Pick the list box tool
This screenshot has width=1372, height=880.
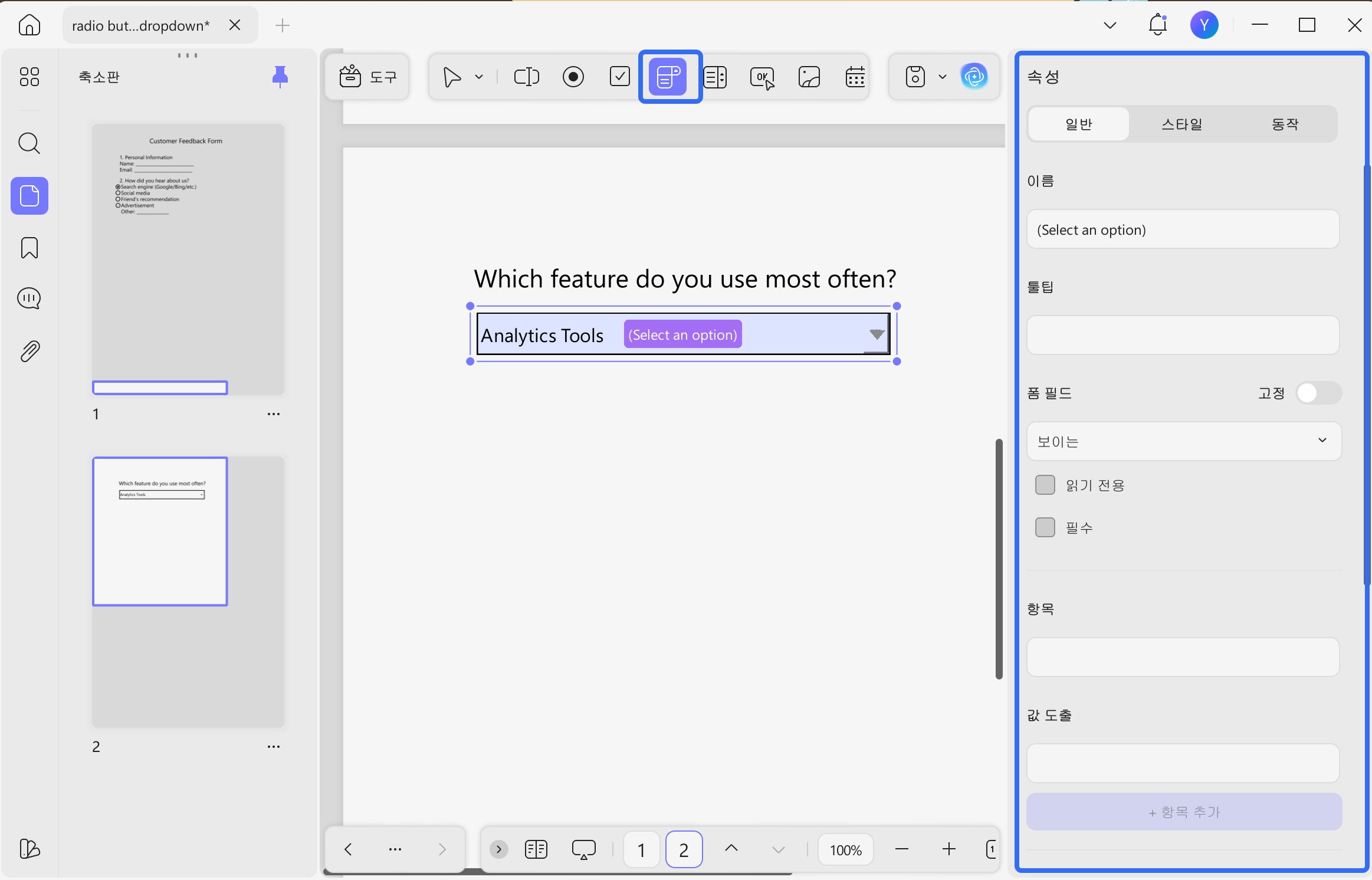point(715,77)
